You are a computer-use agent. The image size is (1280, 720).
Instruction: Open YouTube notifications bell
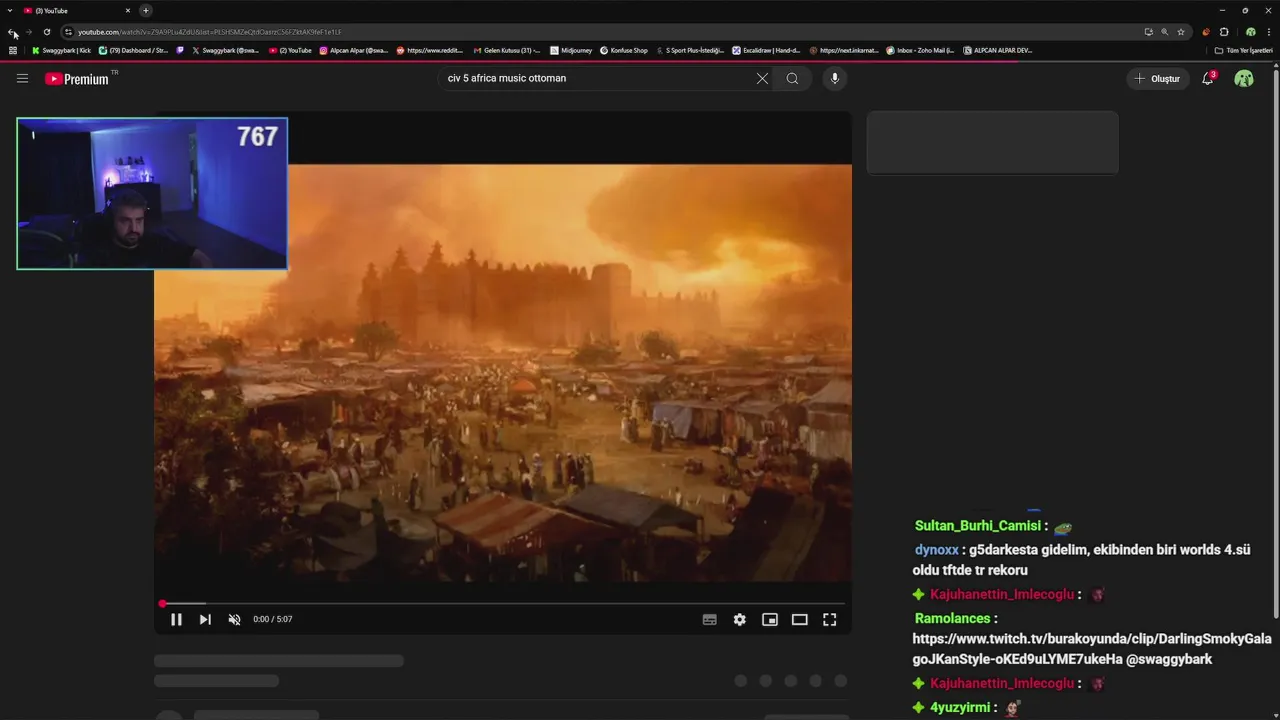click(x=1208, y=78)
